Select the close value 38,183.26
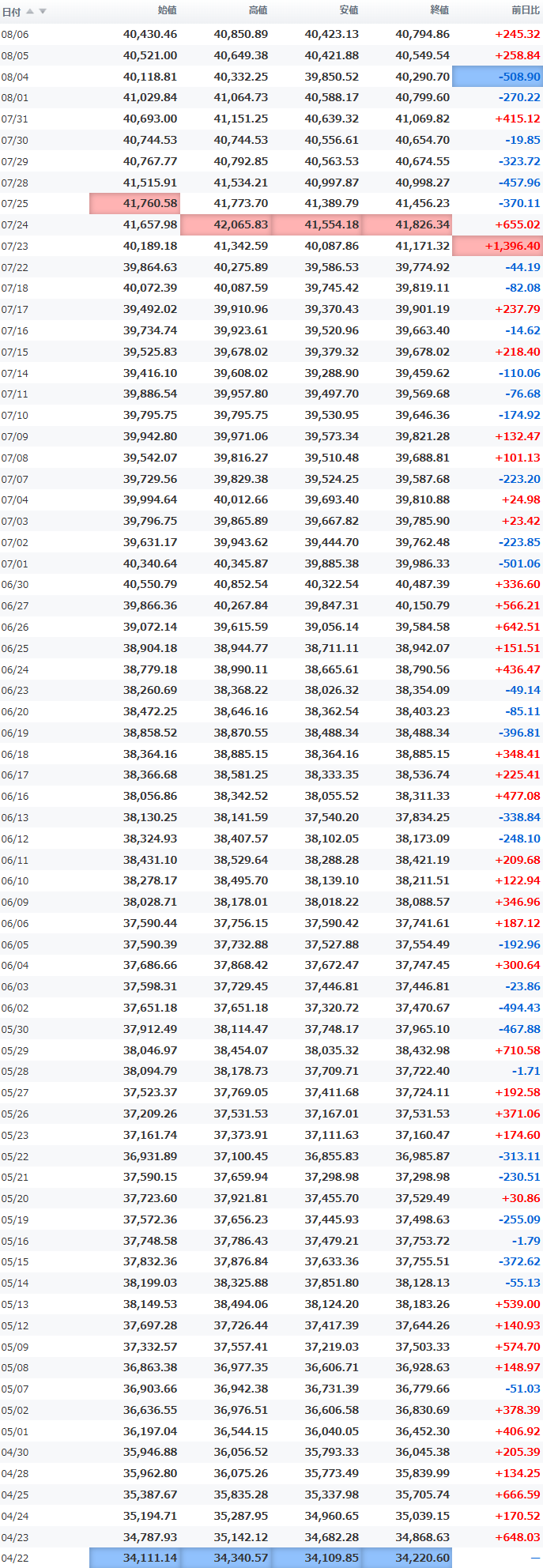543x1568 pixels. click(x=423, y=1304)
